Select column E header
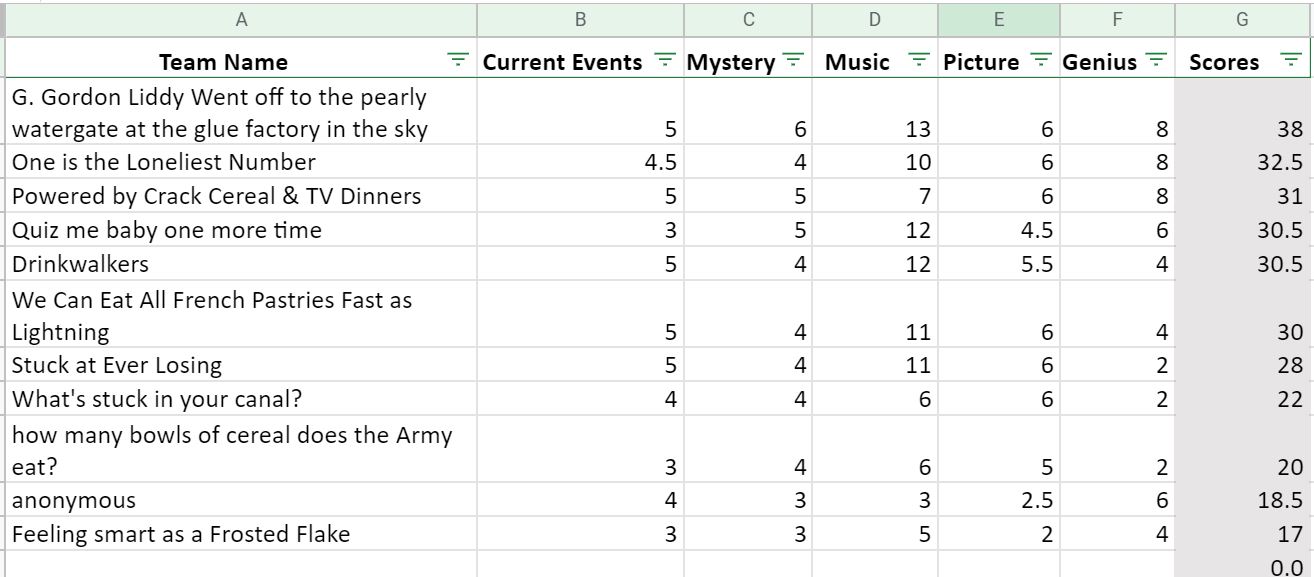Image resolution: width=1314 pixels, height=577 pixels. click(998, 19)
